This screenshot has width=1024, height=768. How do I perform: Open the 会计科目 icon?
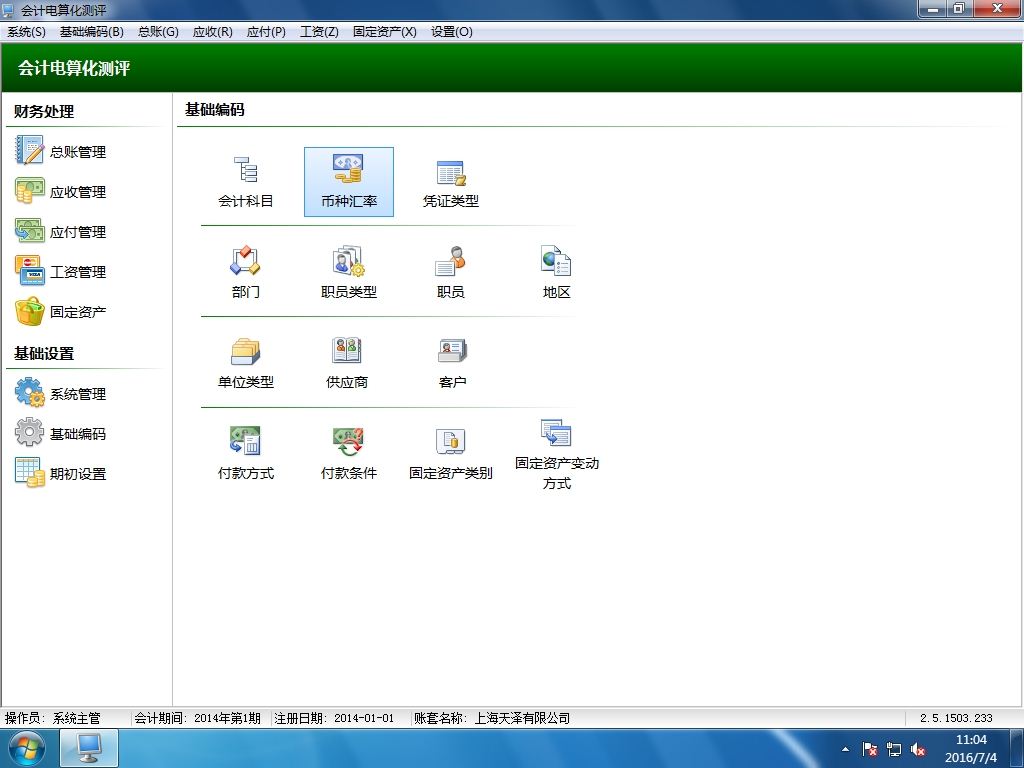coord(246,182)
